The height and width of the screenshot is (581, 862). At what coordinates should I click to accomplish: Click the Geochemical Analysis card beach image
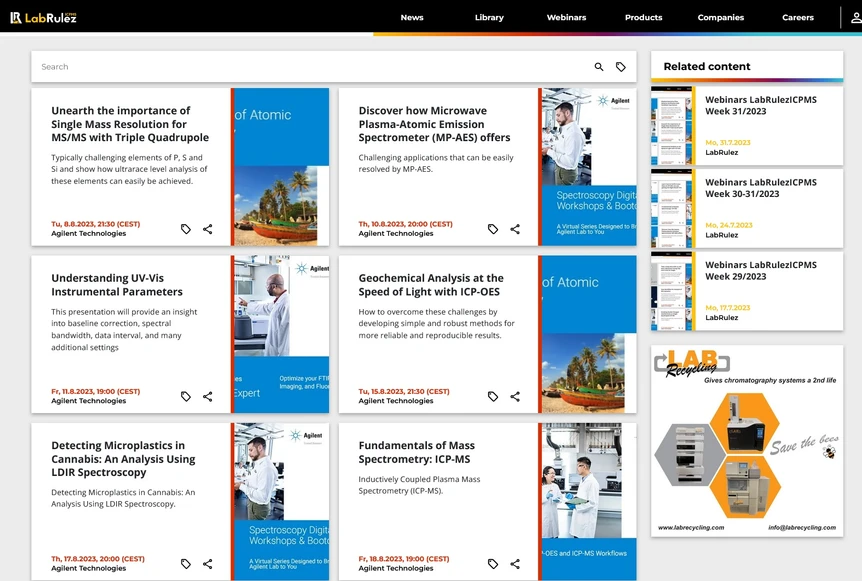(x=589, y=334)
